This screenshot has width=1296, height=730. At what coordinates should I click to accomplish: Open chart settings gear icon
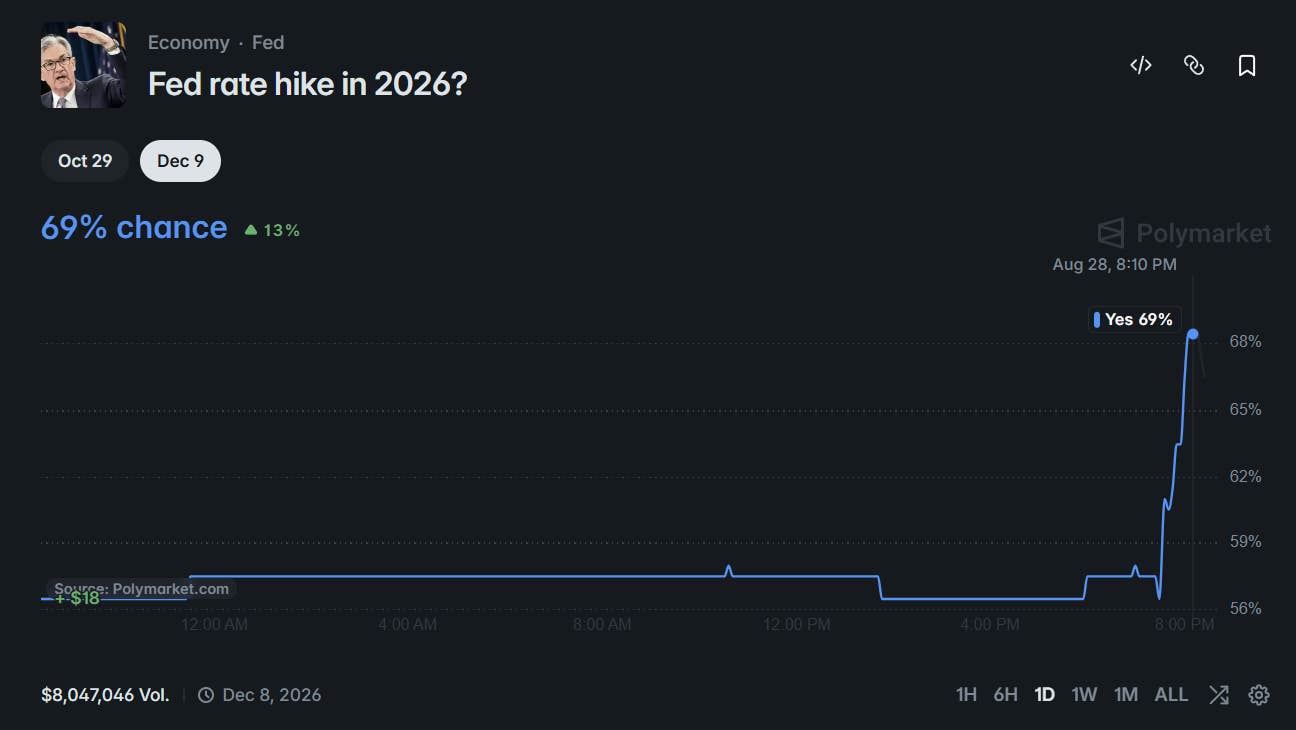(x=1259, y=695)
